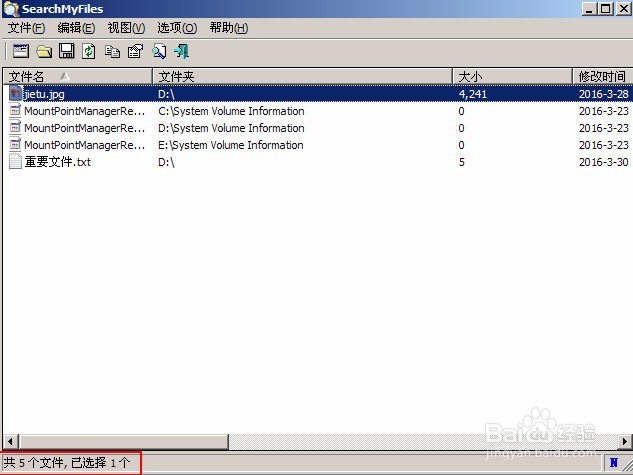Click icon of MountPointManager row in C:\ folder
The width and height of the screenshot is (633, 475).
(x=15, y=111)
